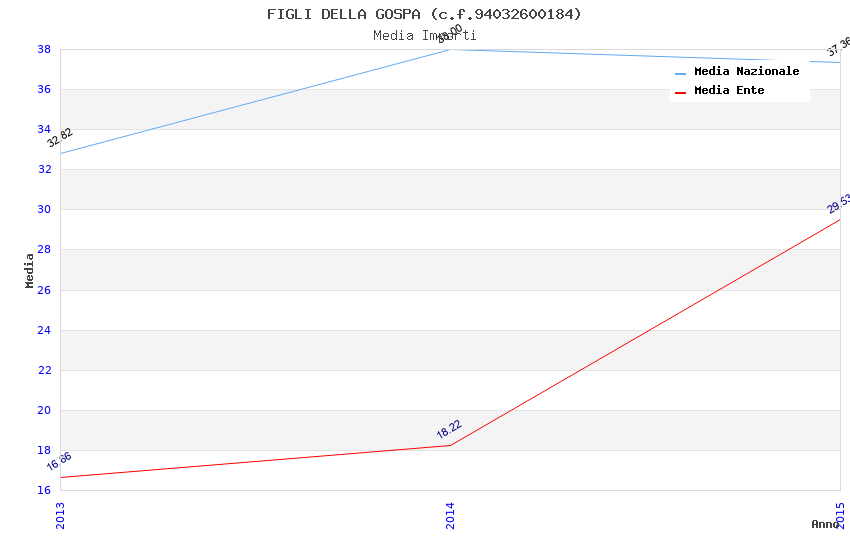Click the 38 y-axis tick label
850x550 pixels.
[x=44, y=49]
